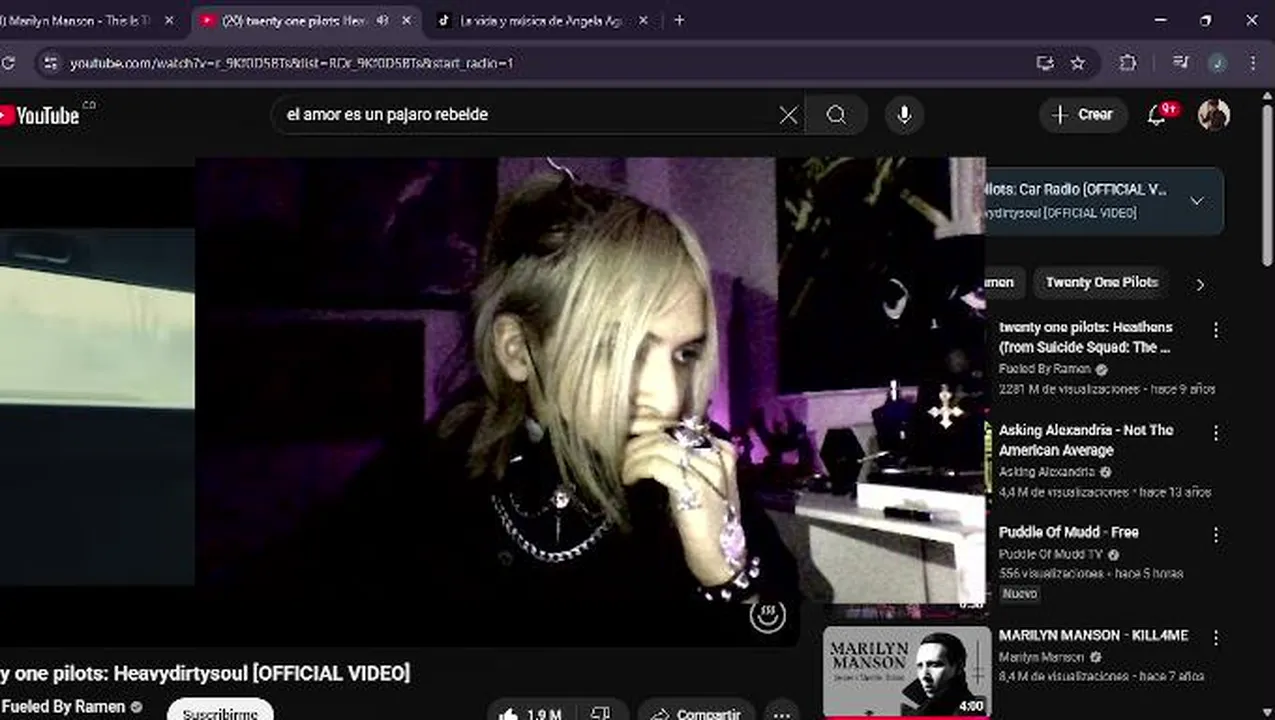The width and height of the screenshot is (1275, 720).
Task: Open Puddle Of Mudd - Free video
Action: (1069, 533)
